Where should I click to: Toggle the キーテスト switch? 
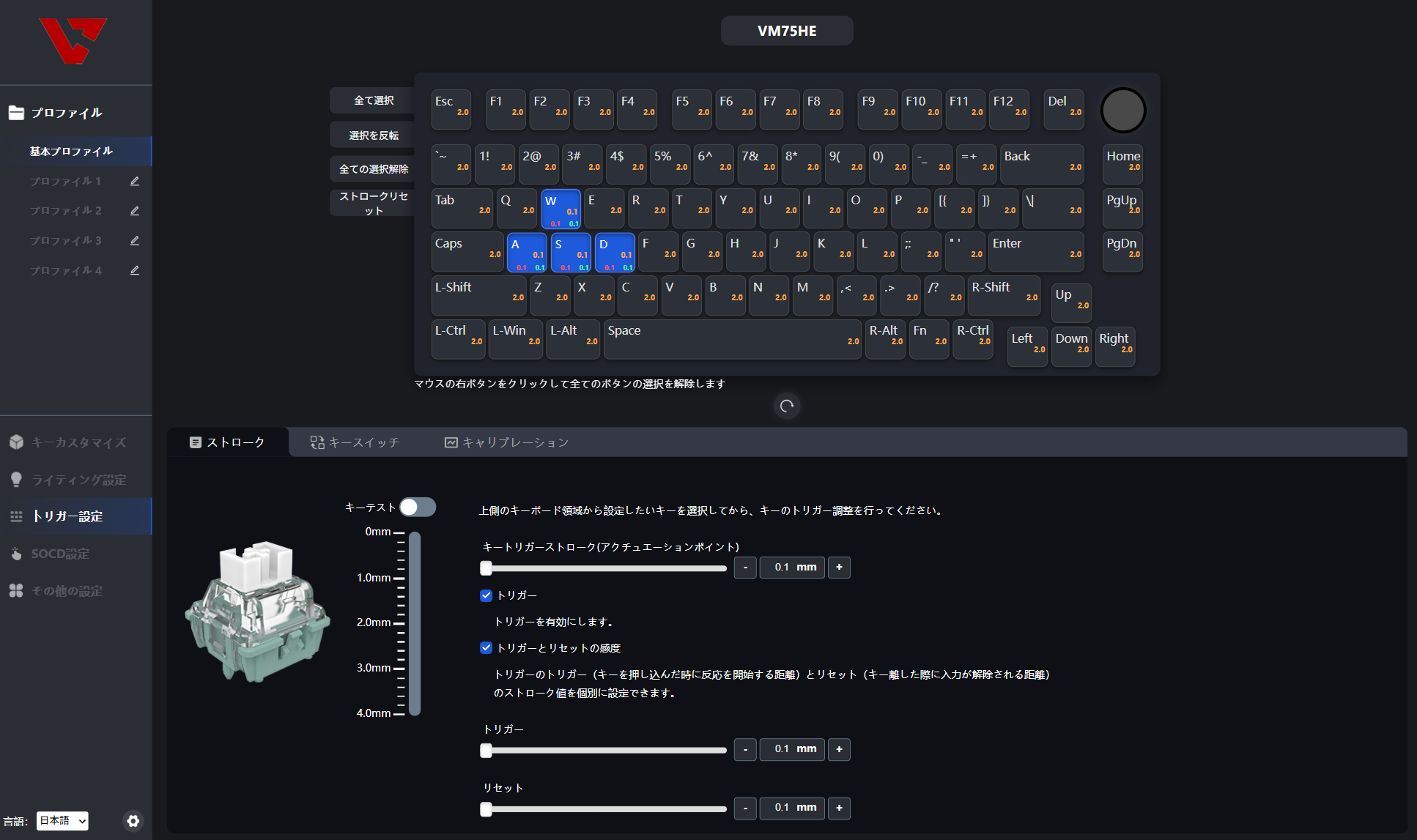pyautogui.click(x=418, y=507)
